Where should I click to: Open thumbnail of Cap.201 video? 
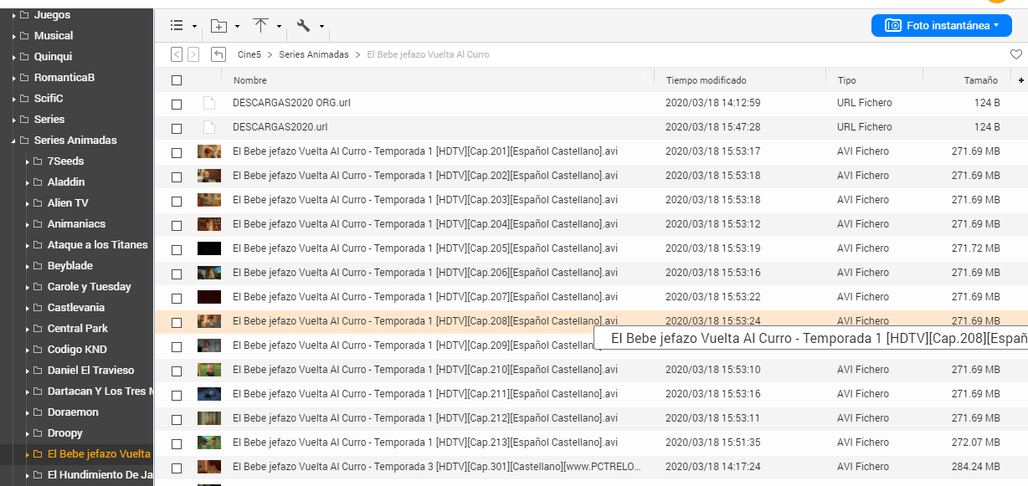209,152
